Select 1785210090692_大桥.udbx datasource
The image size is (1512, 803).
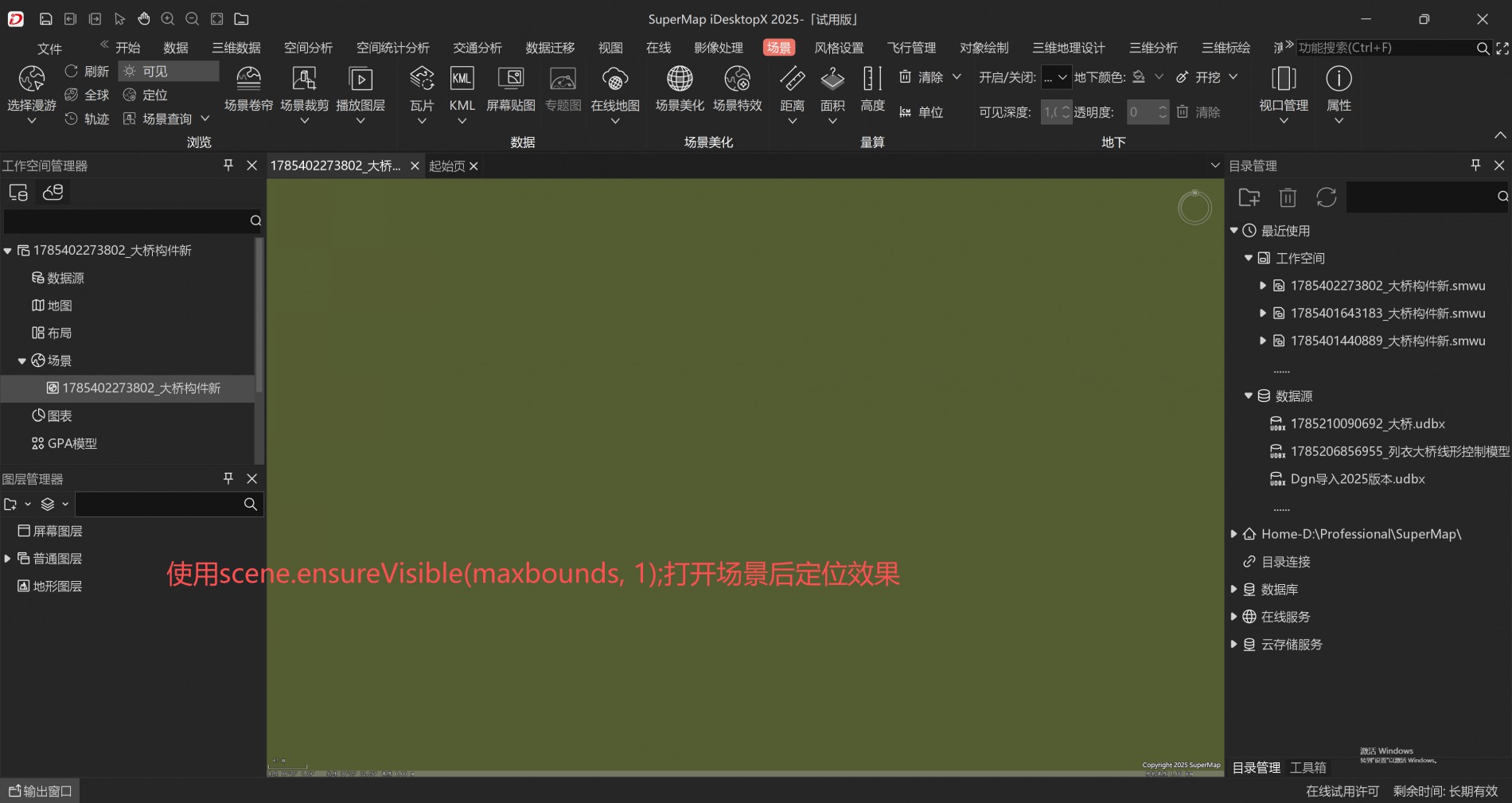1358,423
